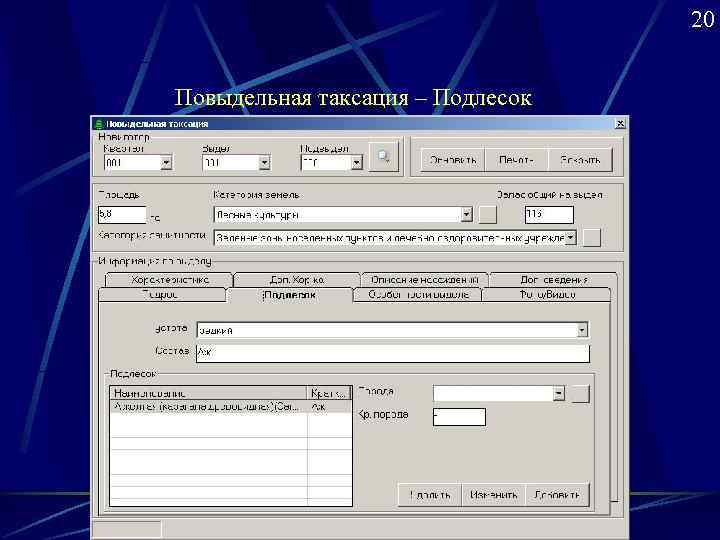The width and height of the screenshot is (720, 540).
Task: Click the second column header in the Подлесок table
Action: [330, 394]
